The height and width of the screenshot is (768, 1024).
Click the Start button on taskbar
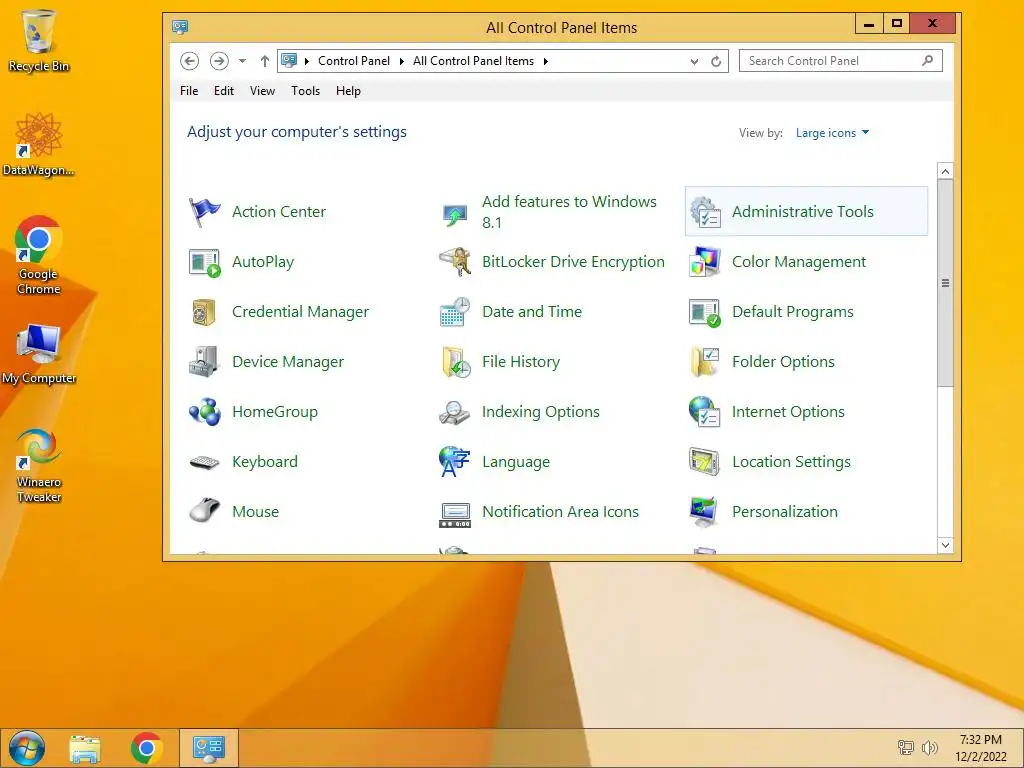[26, 748]
